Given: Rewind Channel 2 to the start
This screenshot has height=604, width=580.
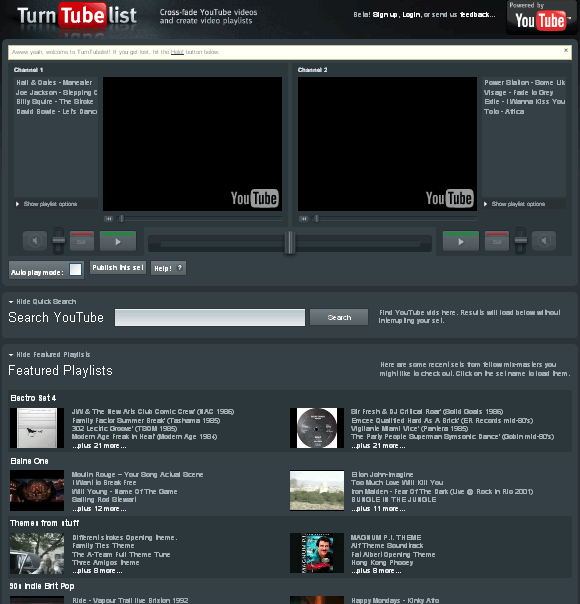Looking at the screenshot, I should tap(304, 219).
